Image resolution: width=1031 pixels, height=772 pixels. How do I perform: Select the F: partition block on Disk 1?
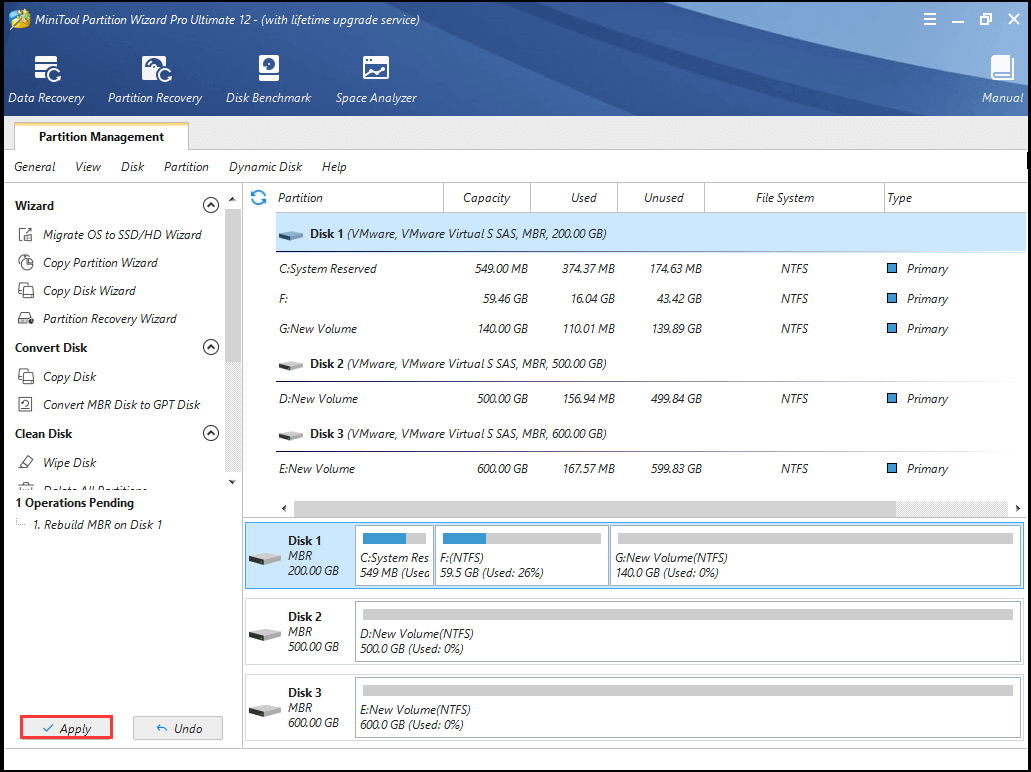[521, 558]
